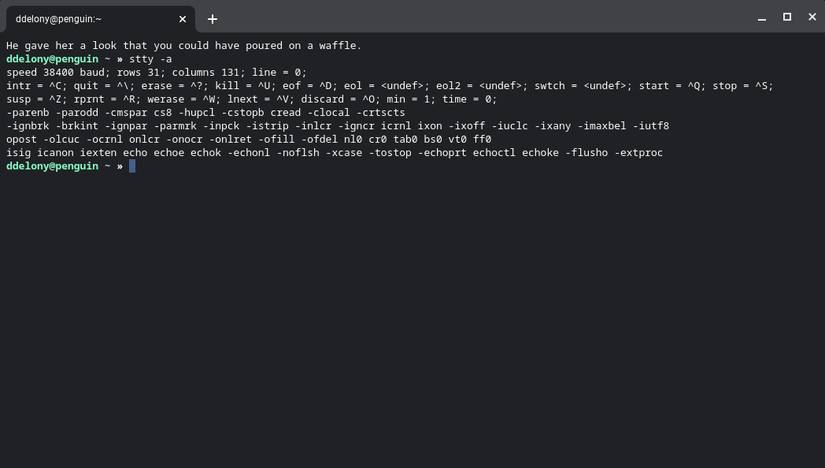This screenshot has width=825, height=468.
Task: Click the blinking terminal cursor block
Action: coord(132,166)
